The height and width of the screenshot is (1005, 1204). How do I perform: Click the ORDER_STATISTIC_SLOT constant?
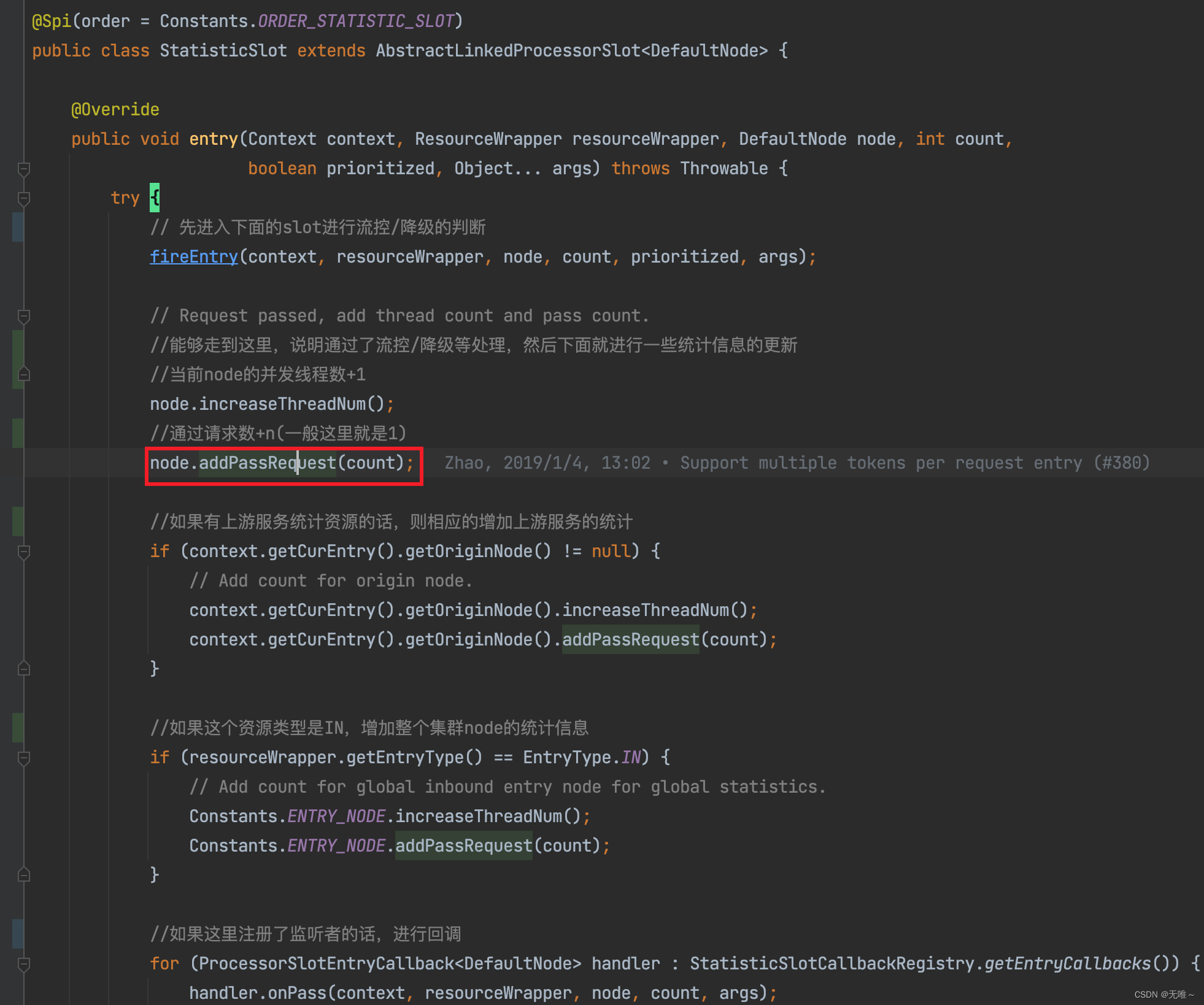[356, 21]
